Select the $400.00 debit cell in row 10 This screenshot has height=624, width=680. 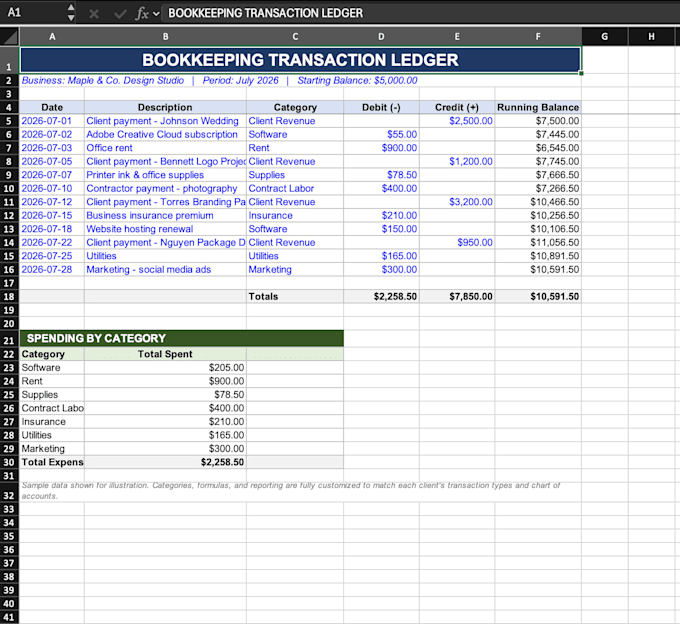pos(381,188)
